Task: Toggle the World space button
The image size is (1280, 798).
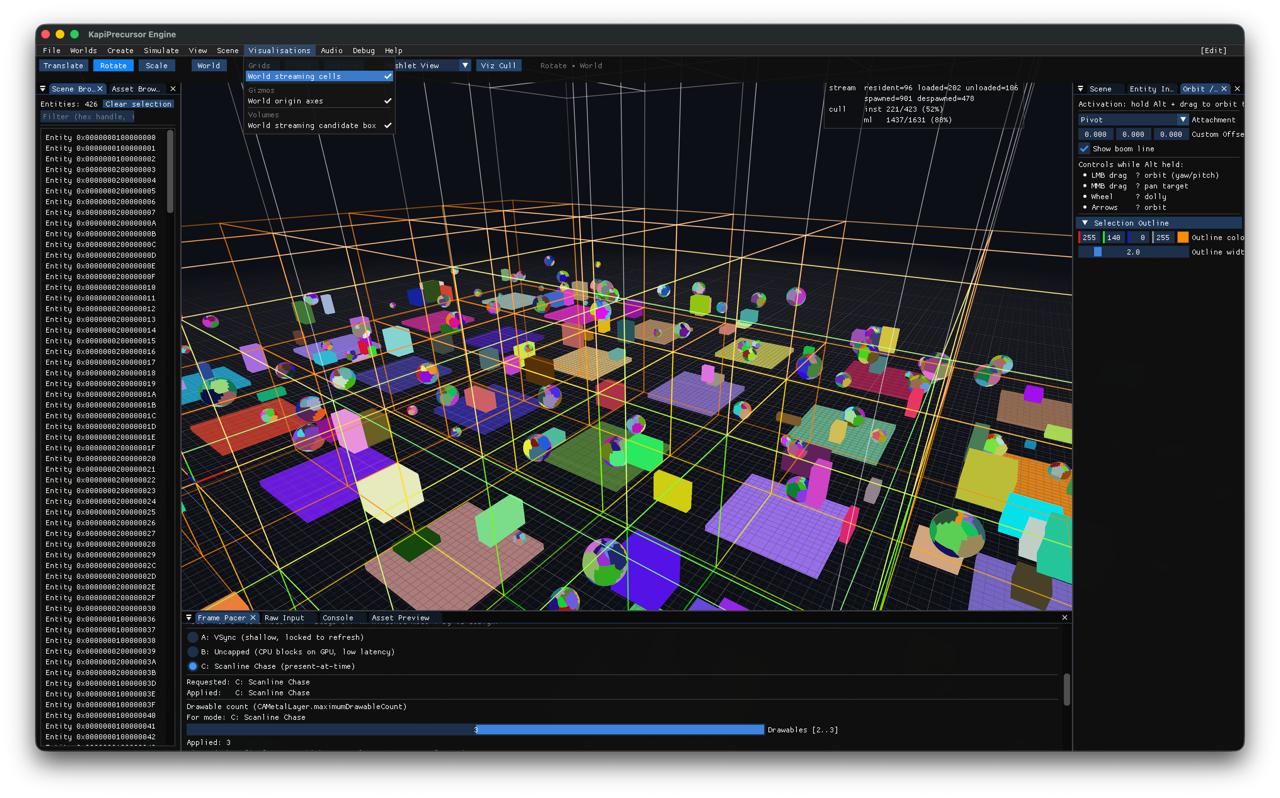Action: point(208,66)
